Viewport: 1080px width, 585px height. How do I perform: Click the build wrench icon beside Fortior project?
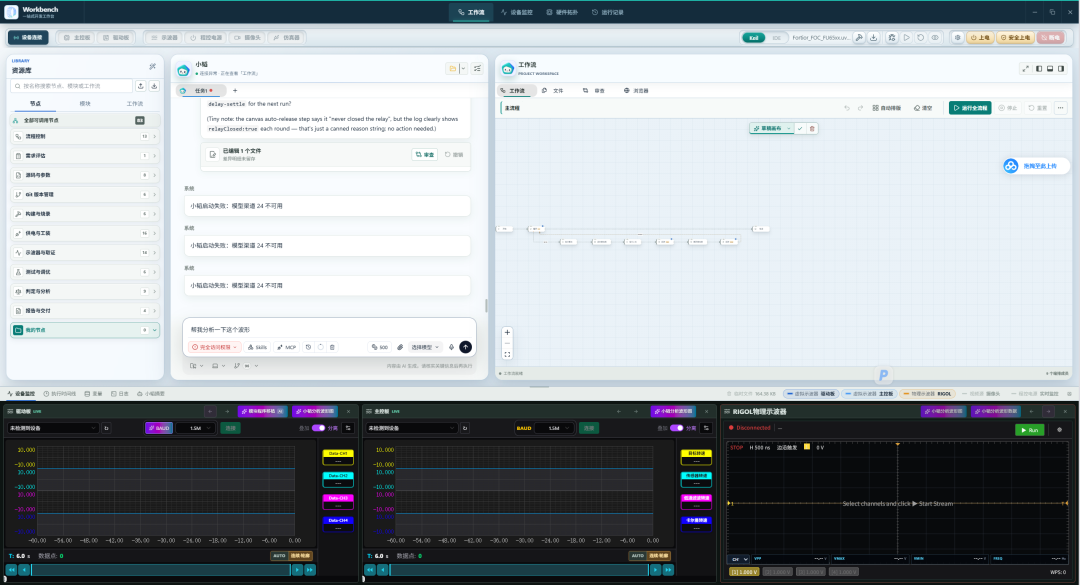(859, 38)
